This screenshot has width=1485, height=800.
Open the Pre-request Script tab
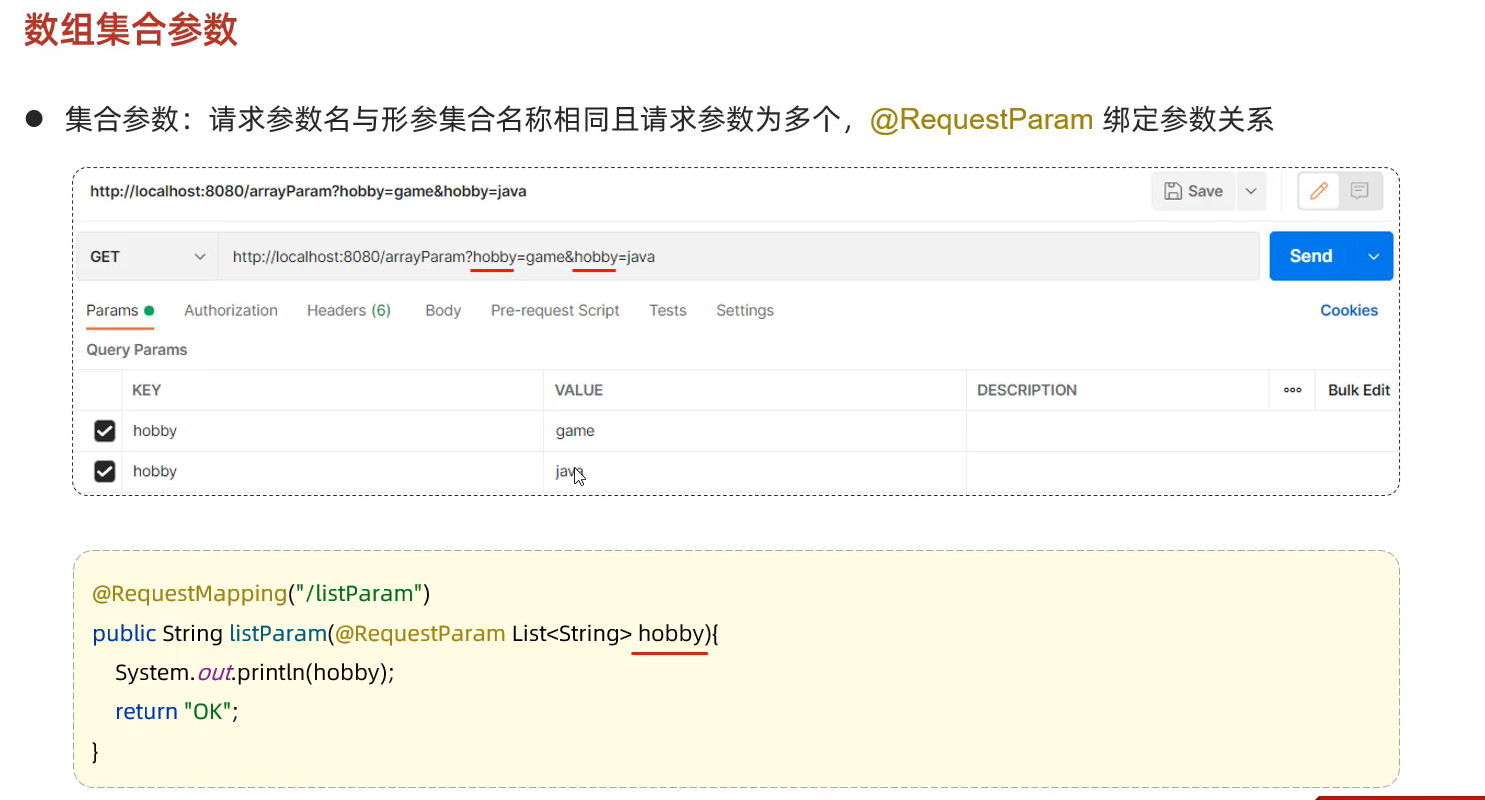[x=555, y=311]
